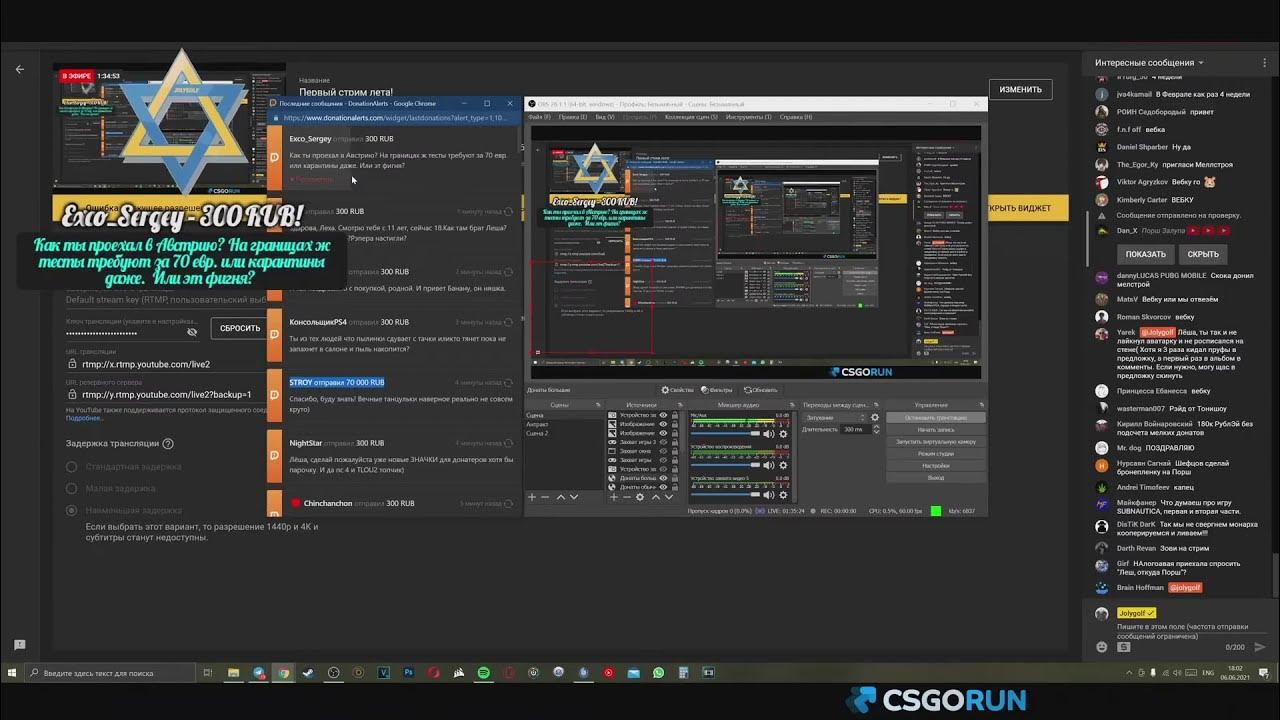Adjust Mic/Aux volume slider in OBS mixer
Viewport: 1280px width, 720px height.
(725, 433)
